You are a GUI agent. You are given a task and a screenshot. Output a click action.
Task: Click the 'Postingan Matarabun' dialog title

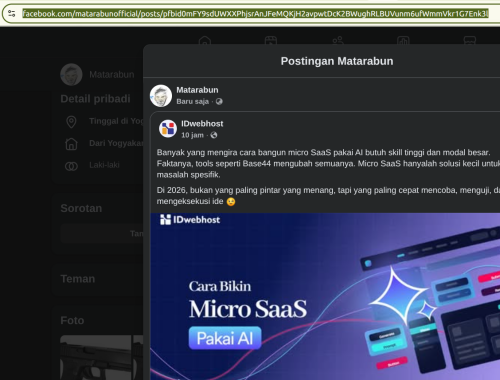coord(337,61)
